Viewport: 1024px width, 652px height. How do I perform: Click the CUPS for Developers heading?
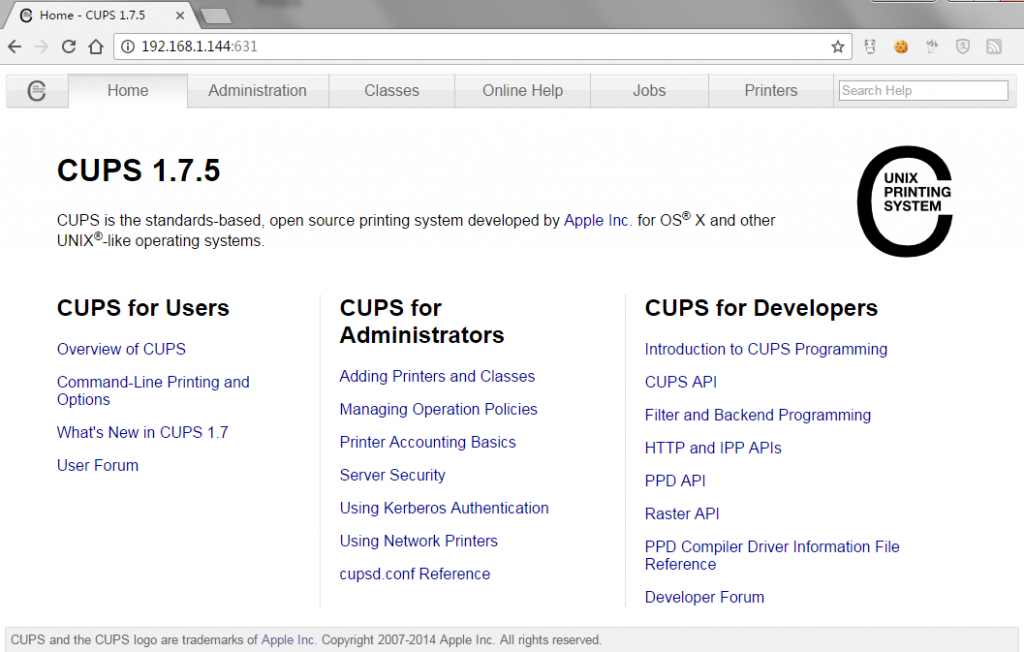761,308
